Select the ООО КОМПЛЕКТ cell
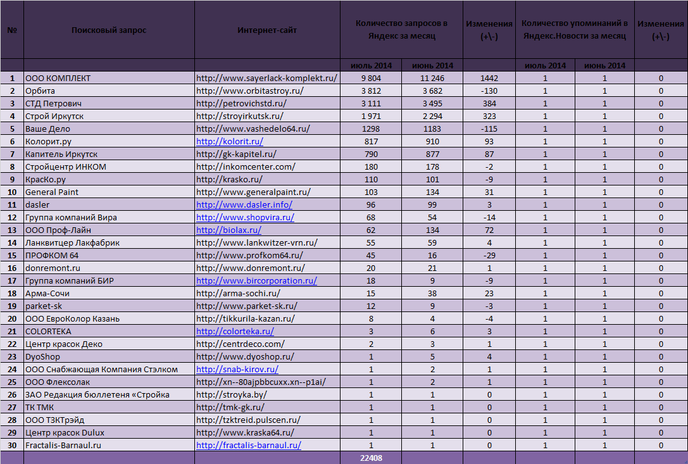Image resolution: width=688 pixels, height=464 pixels. pyautogui.click(x=109, y=78)
